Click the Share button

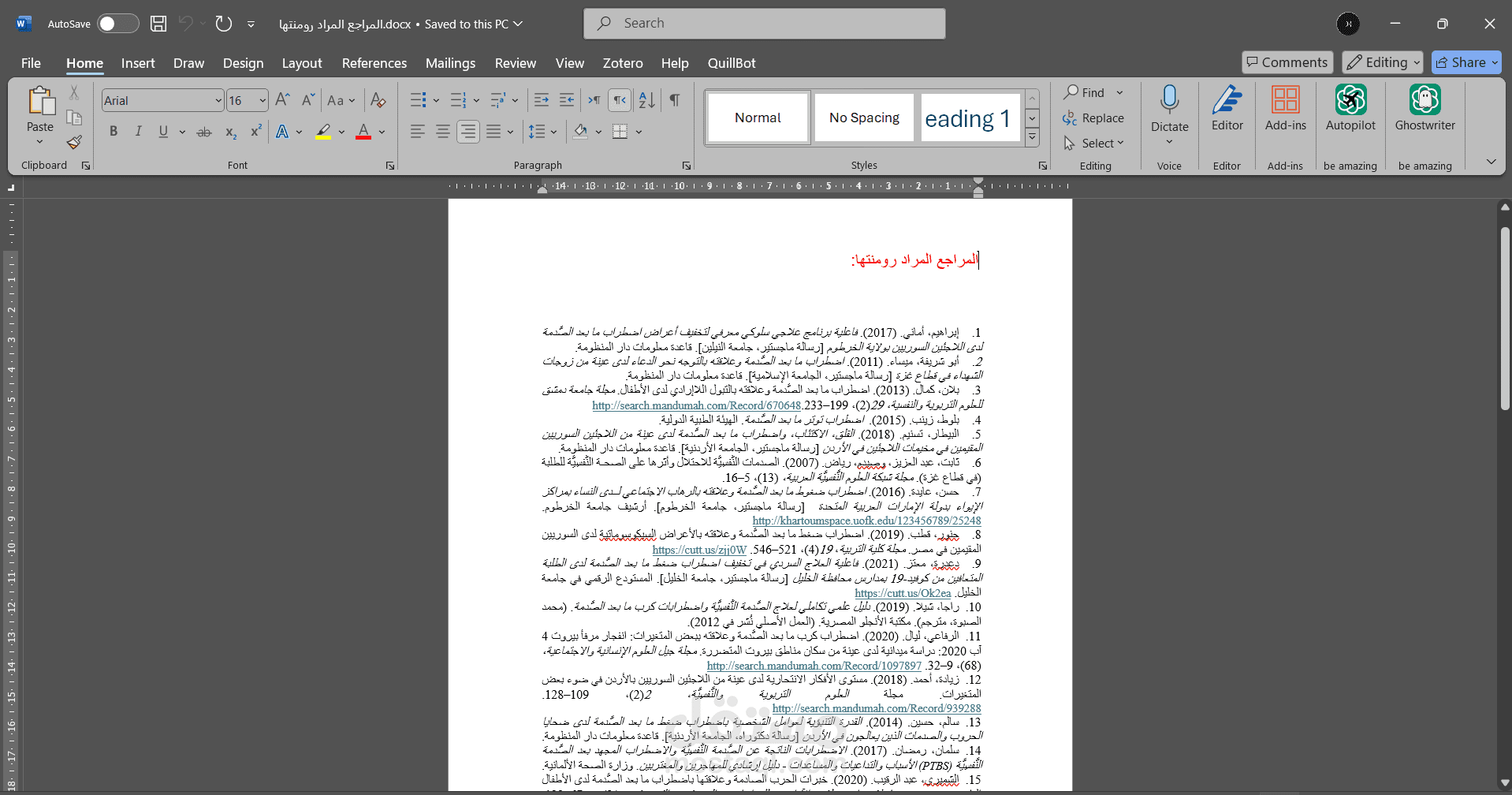click(1466, 62)
